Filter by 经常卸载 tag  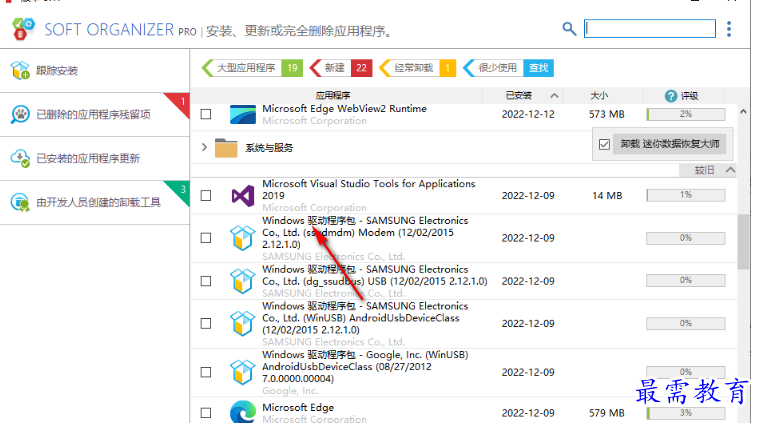(x=418, y=68)
